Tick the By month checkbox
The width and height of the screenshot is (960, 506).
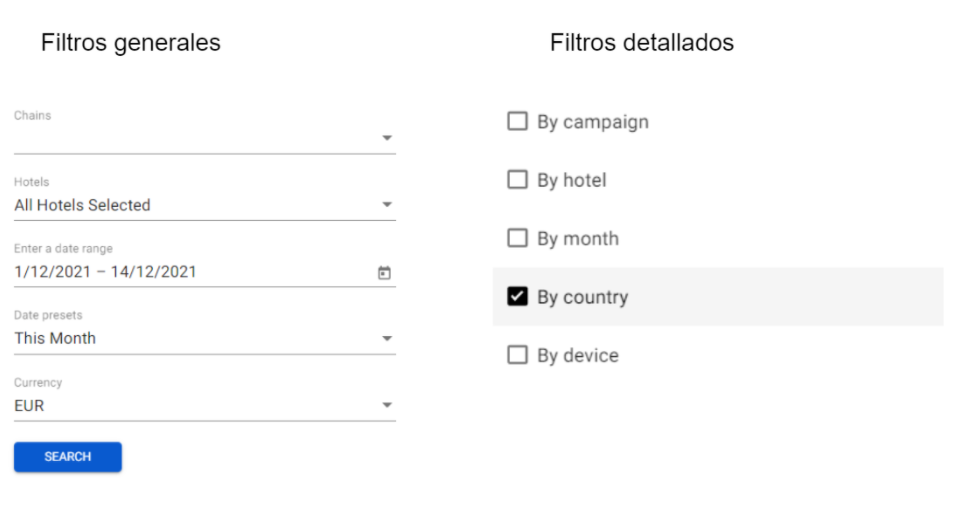[517, 239]
